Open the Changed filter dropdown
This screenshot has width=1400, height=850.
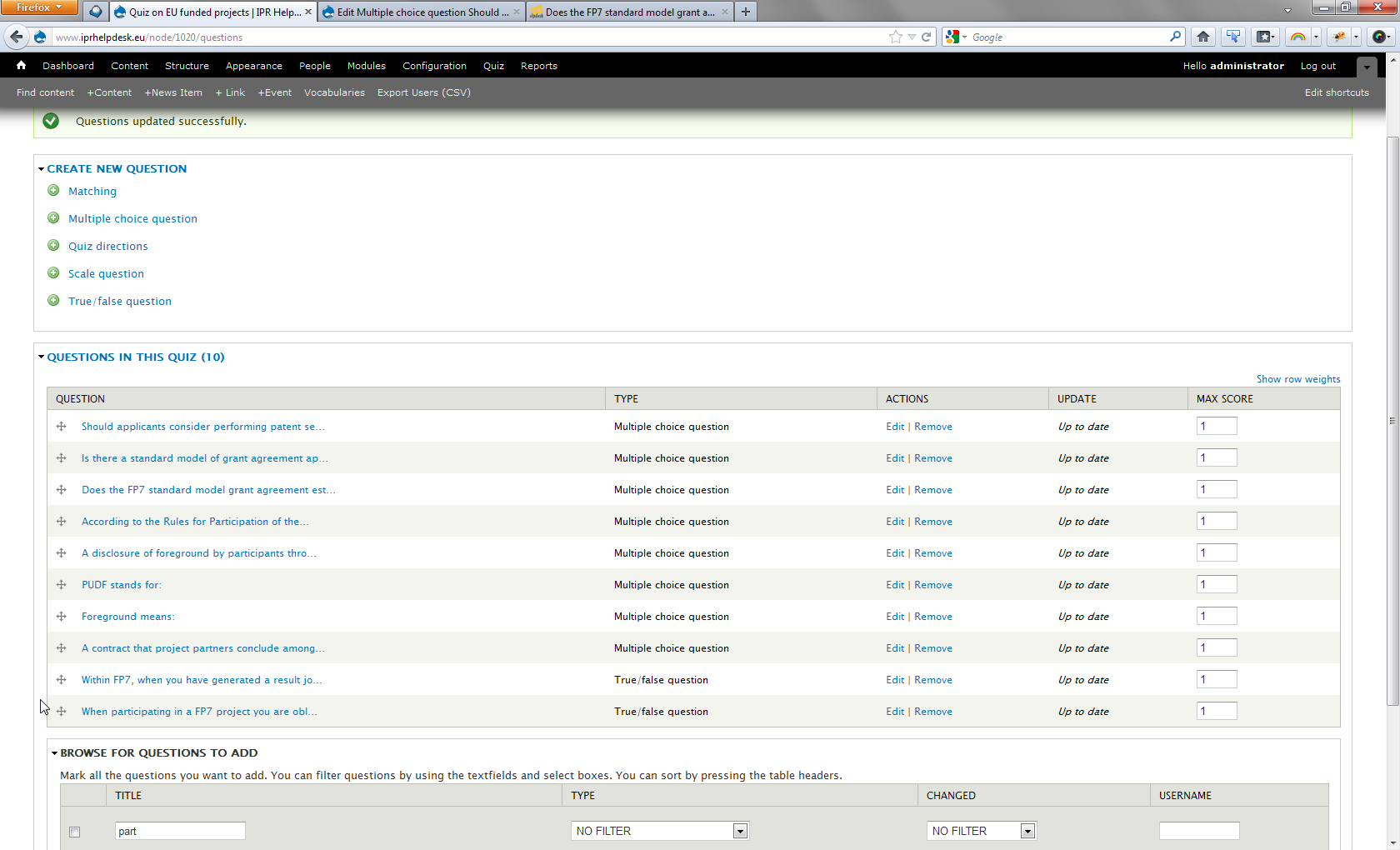[982, 831]
